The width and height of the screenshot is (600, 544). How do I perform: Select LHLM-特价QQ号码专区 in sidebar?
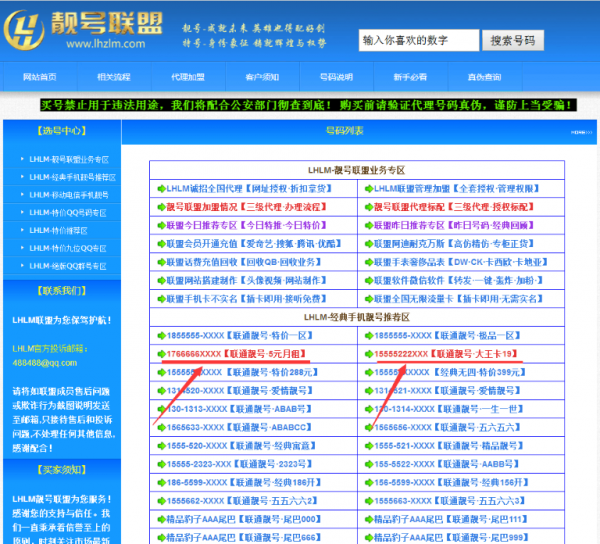pyautogui.click(x=68, y=213)
